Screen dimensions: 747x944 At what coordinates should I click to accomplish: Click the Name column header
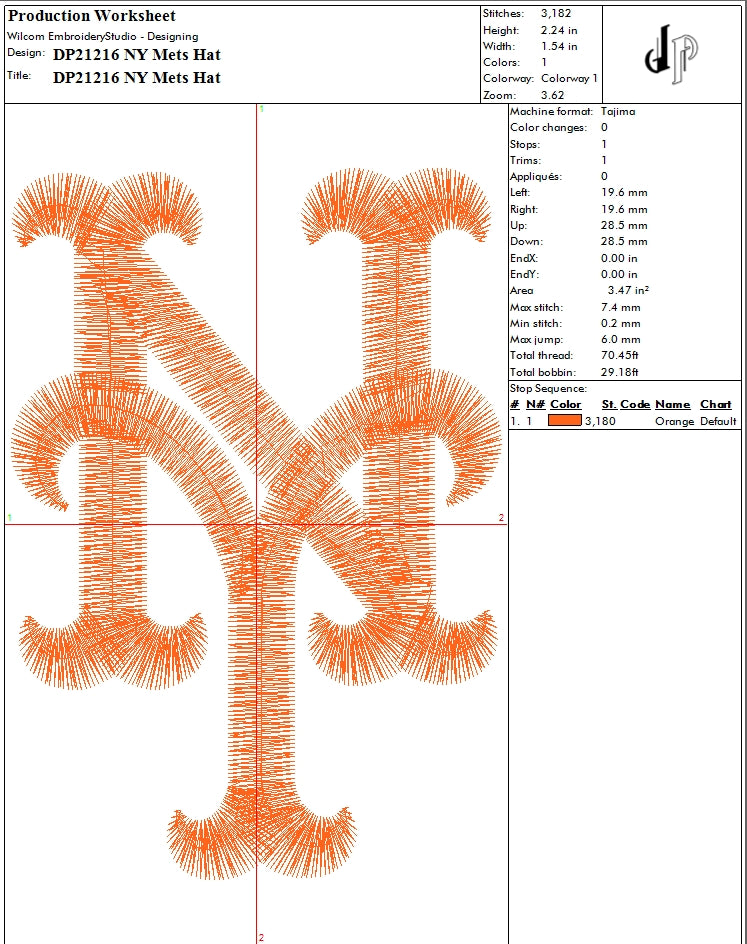(672, 405)
